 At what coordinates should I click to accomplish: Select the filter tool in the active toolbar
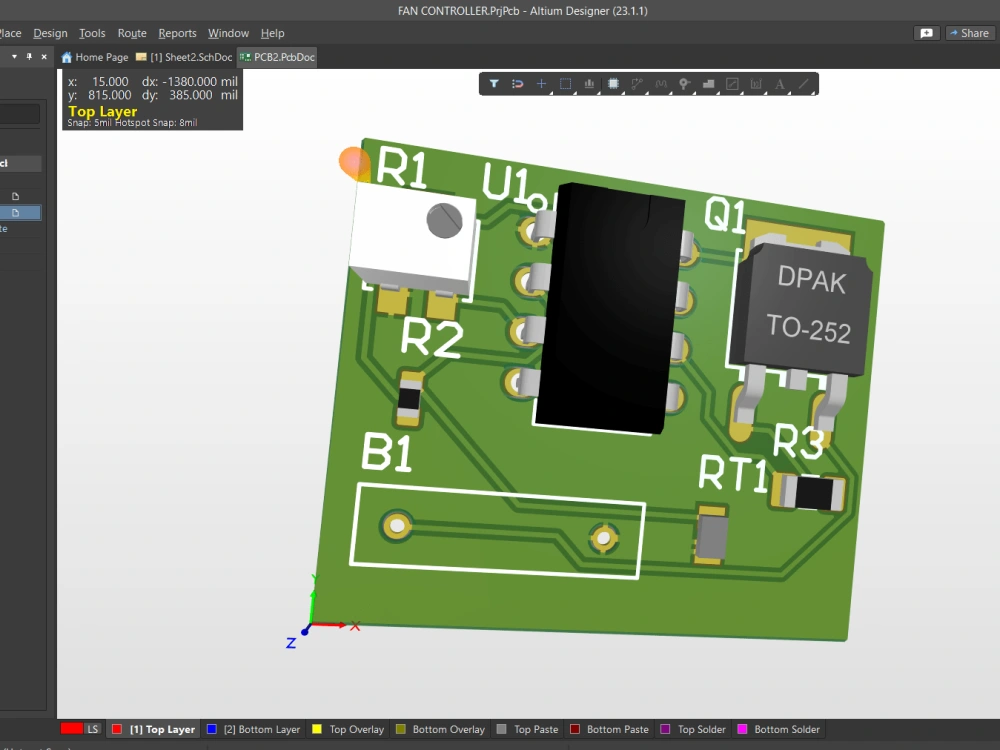coord(493,84)
